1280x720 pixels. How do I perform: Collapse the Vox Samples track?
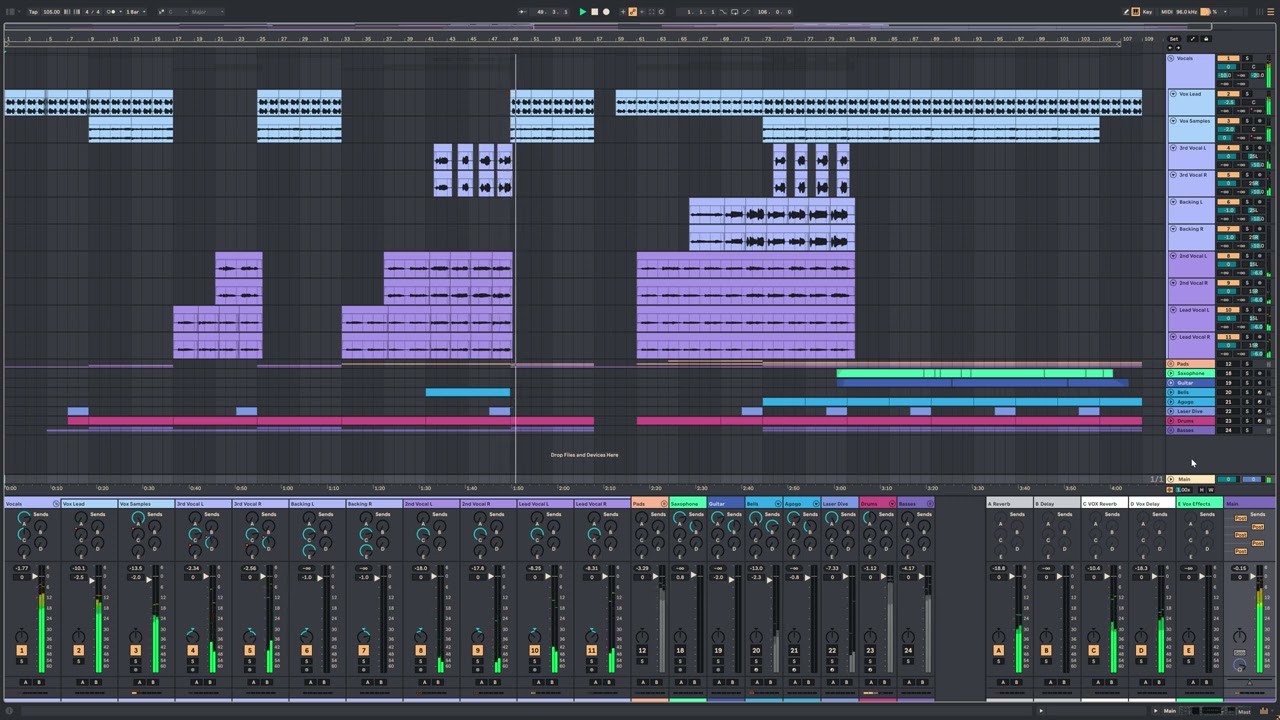(1173, 121)
